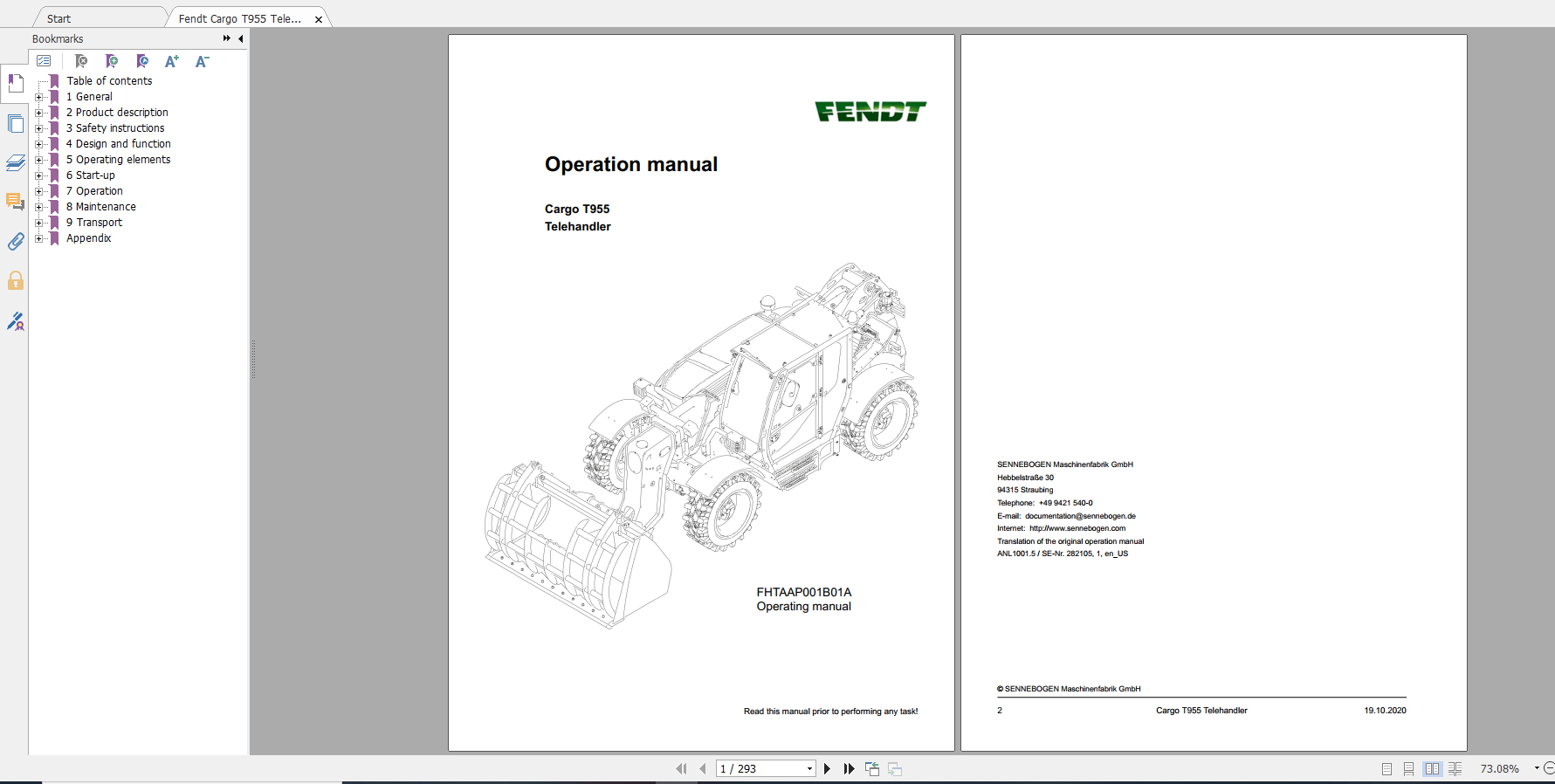Select the Appendix bookmark
The image size is (1555, 784).
point(89,238)
